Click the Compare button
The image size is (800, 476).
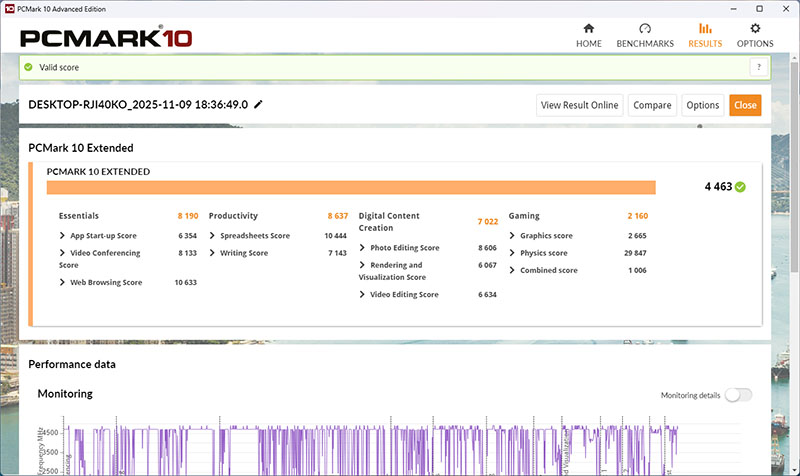(652, 105)
